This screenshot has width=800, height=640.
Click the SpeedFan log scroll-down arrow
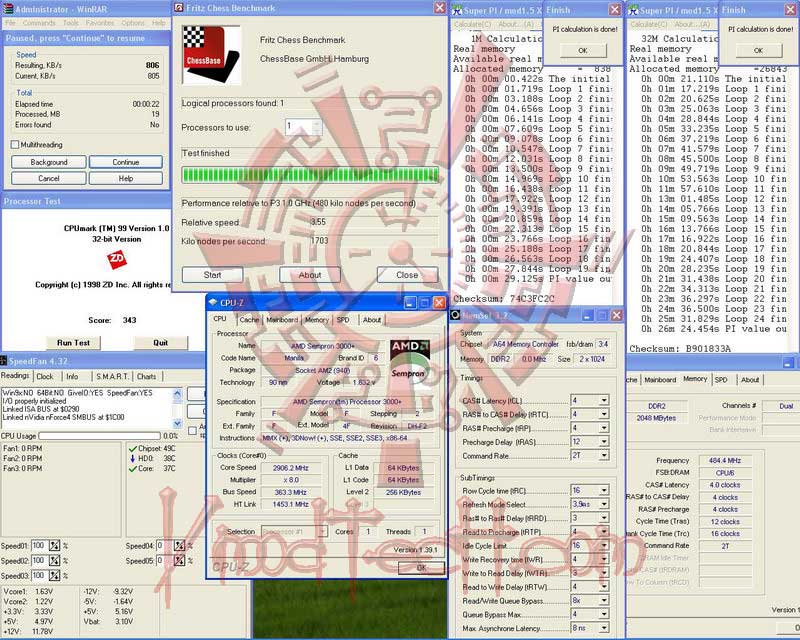tap(177, 423)
